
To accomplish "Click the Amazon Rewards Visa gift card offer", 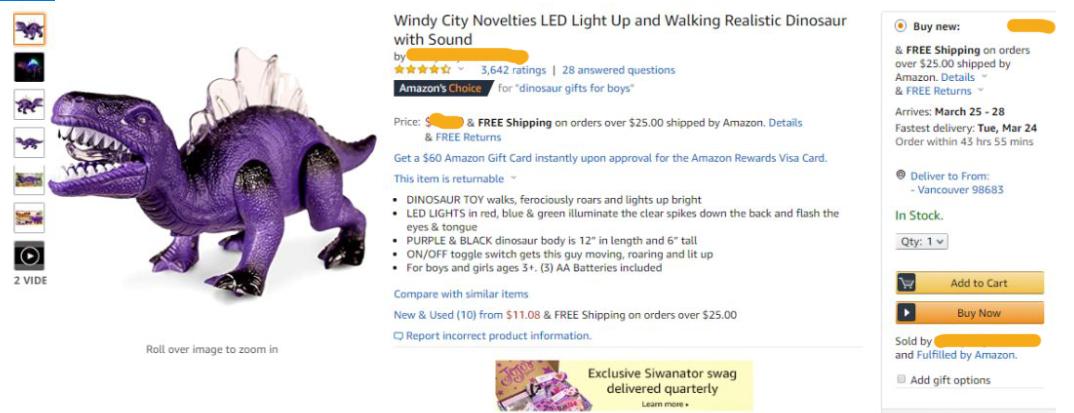I will pos(610,158).
